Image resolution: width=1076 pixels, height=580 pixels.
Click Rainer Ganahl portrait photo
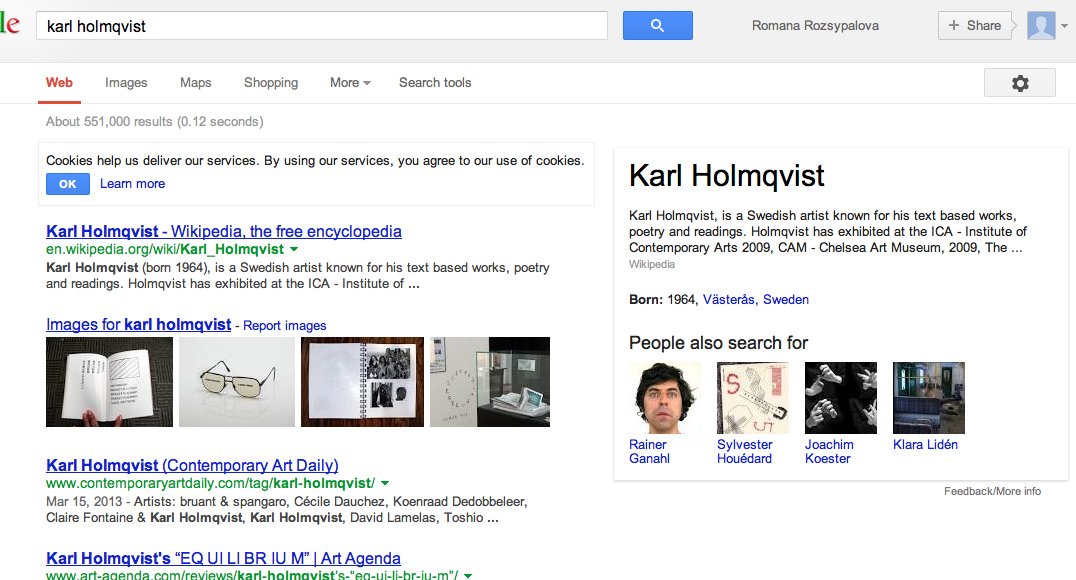[x=665, y=398]
